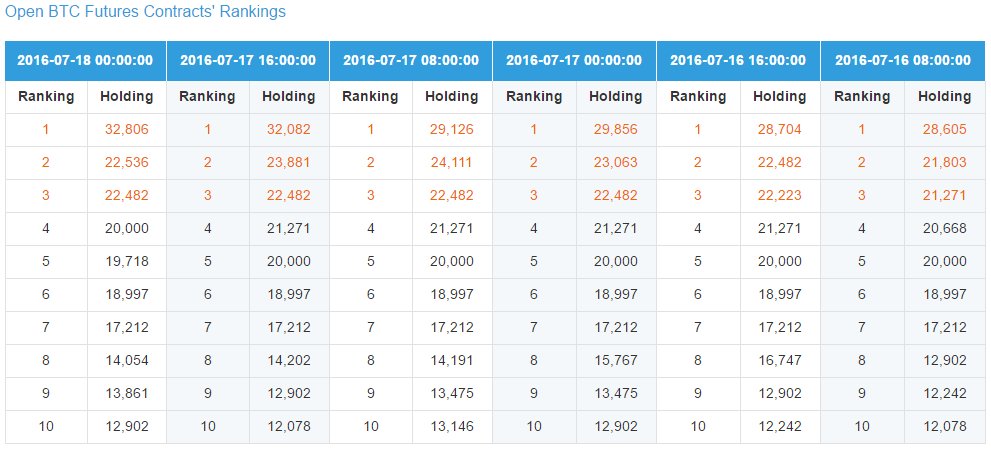This screenshot has width=991, height=451.
Task: Click 12,902 in the 2016-07-18 00:00:00 column
Action: (x=126, y=426)
